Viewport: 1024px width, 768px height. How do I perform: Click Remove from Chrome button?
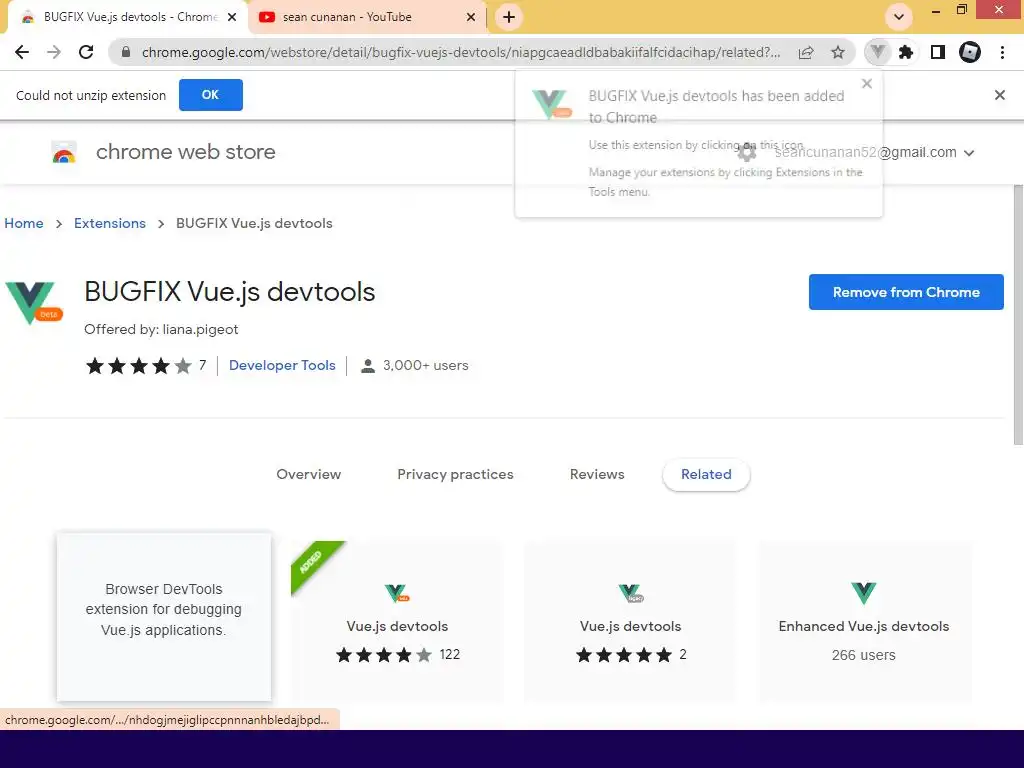(x=906, y=292)
